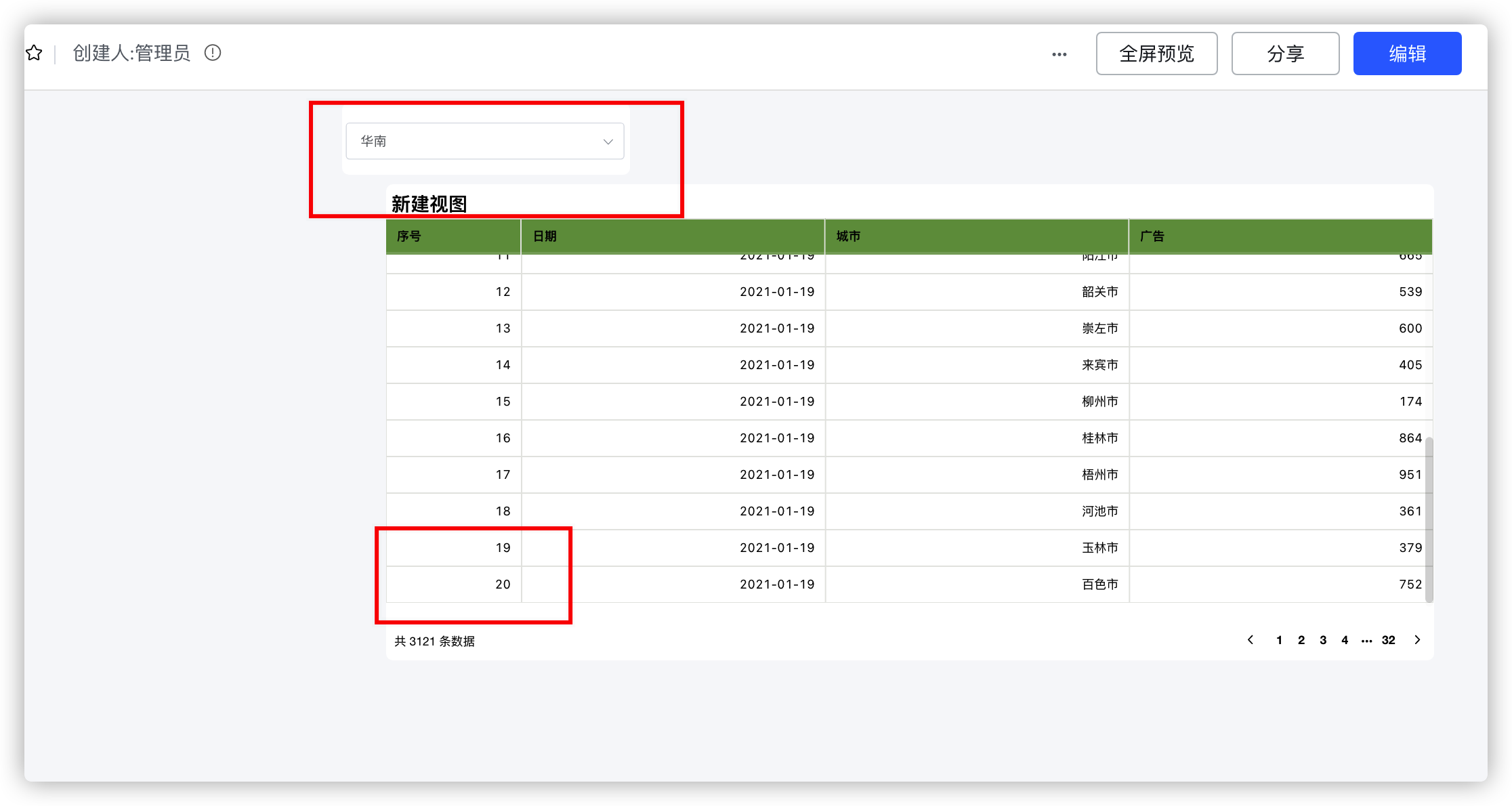Click the 广告 column header

pos(1280,236)
